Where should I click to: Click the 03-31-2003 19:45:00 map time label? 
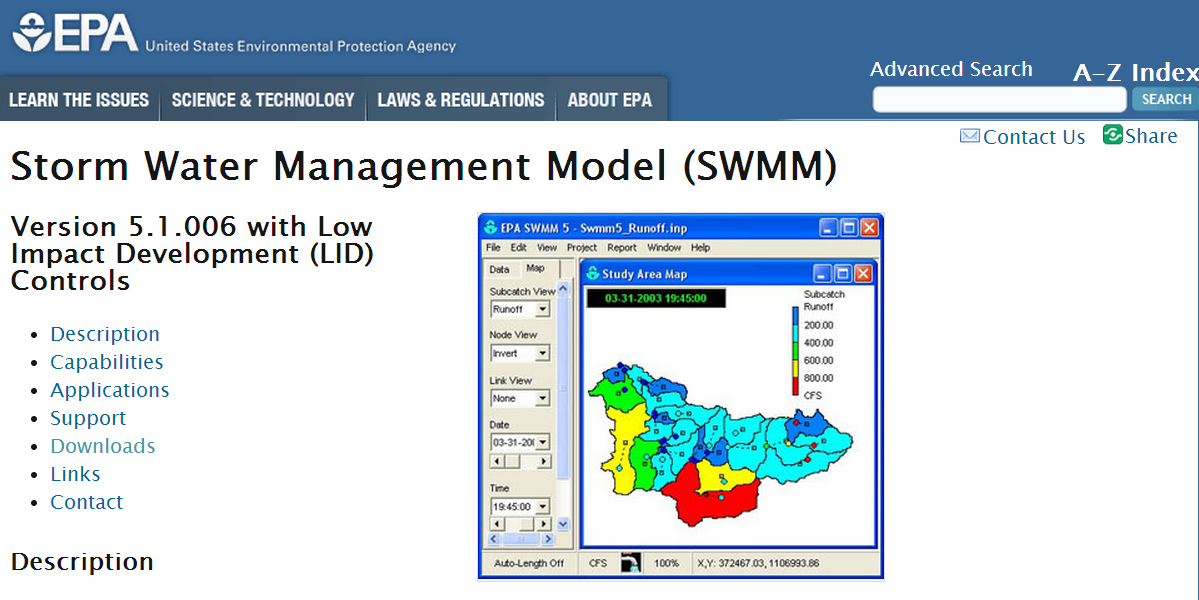coord(655,298)
